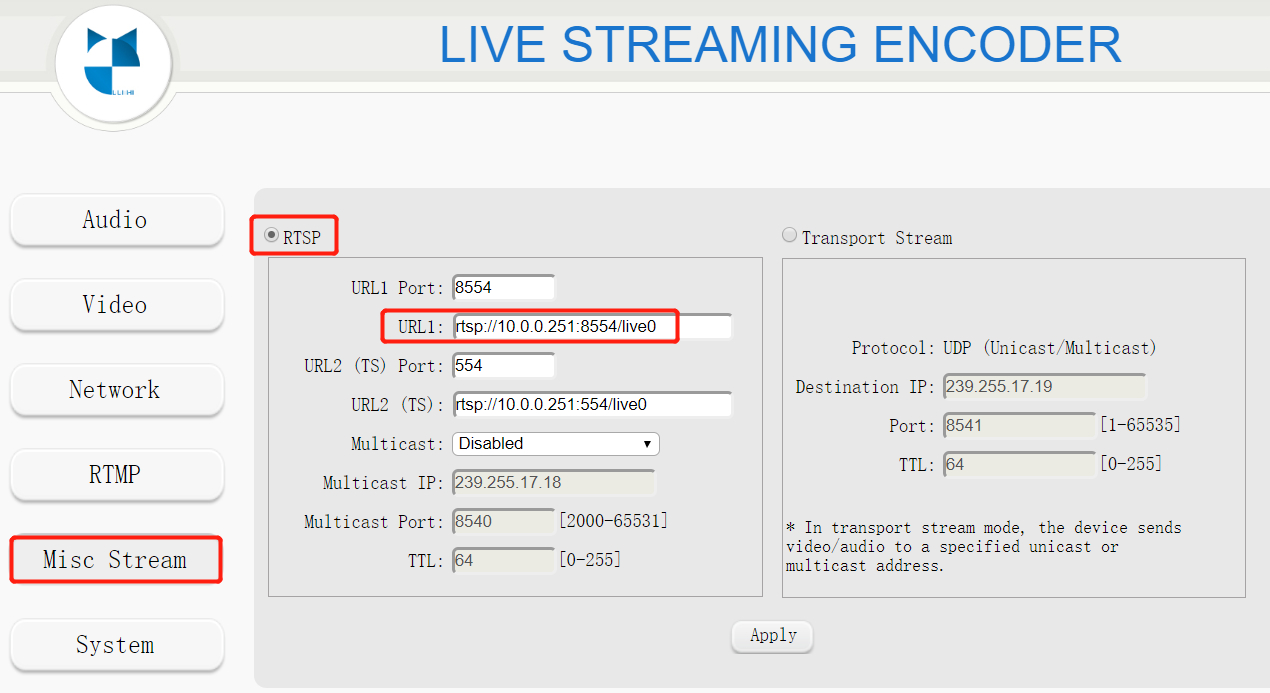The width and height of the screenshot is (1270, 693).
Task: Select the RTSP radio button
Action: click(271, 236)
